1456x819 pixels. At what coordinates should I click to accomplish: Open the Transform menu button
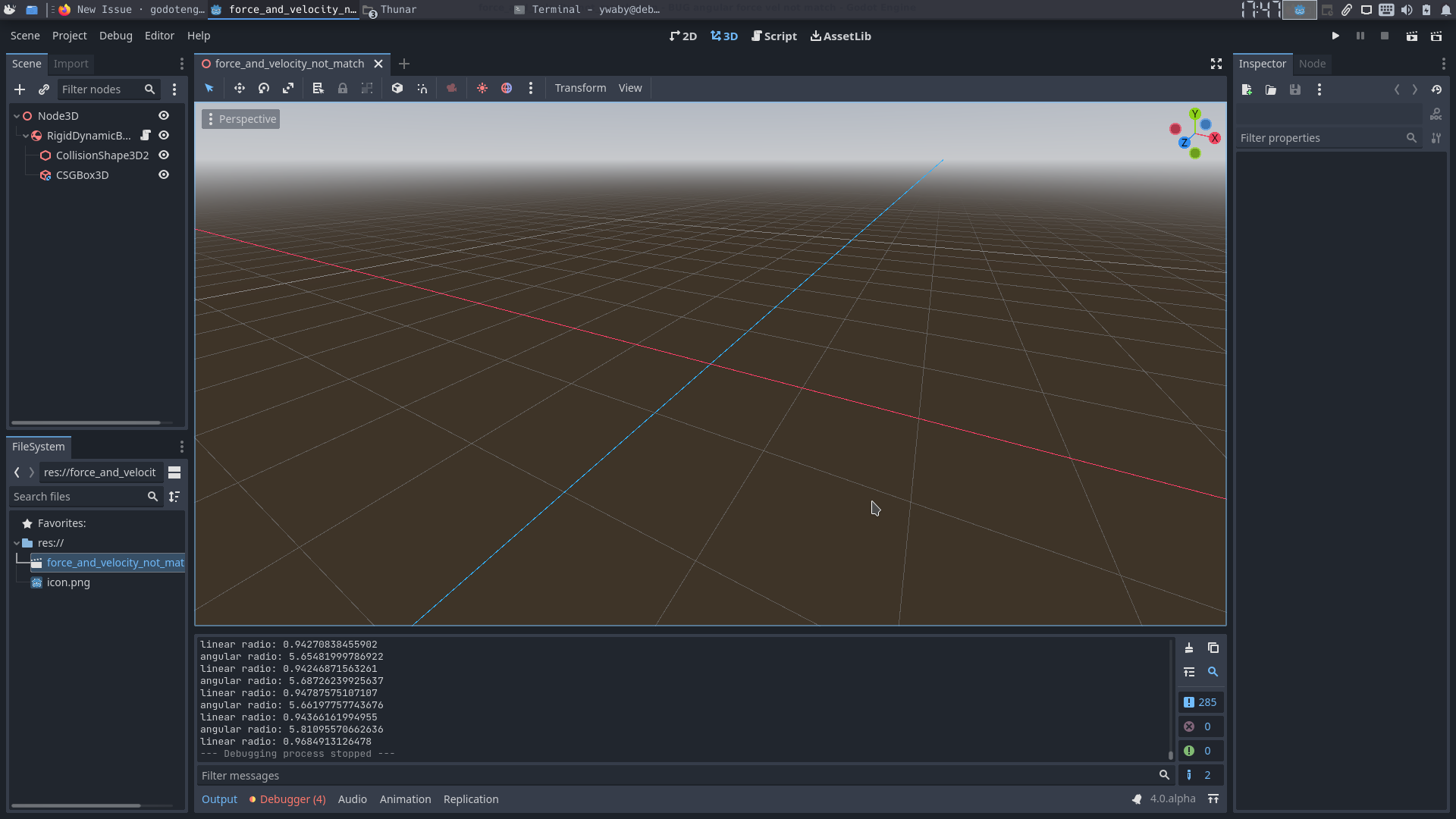[580, 88]
